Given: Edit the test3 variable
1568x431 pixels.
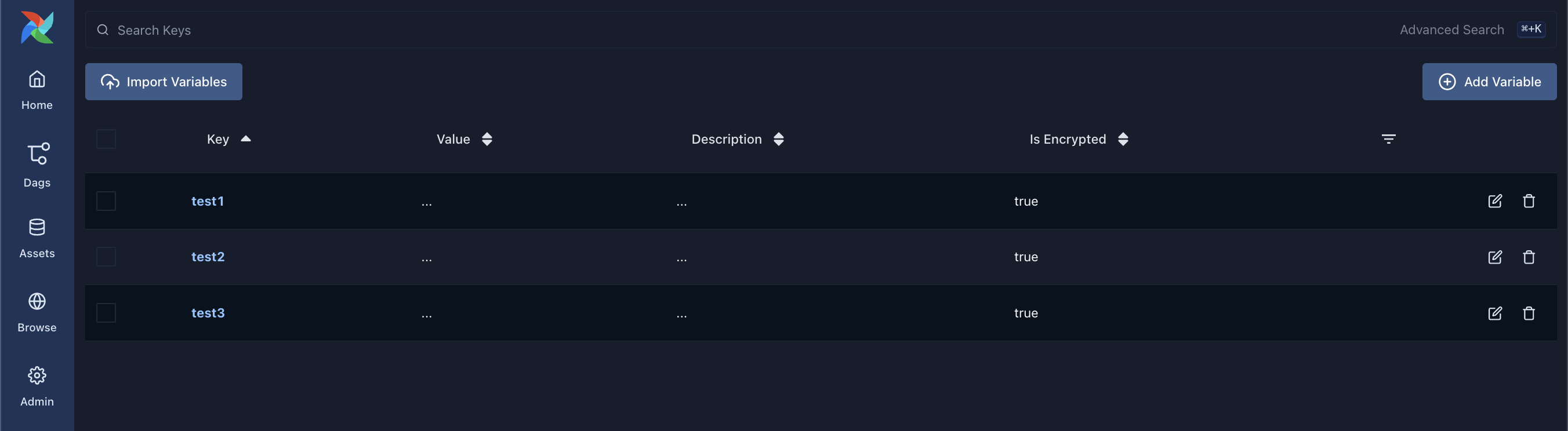Looking at the screenshot, I should coord(1494,313).
